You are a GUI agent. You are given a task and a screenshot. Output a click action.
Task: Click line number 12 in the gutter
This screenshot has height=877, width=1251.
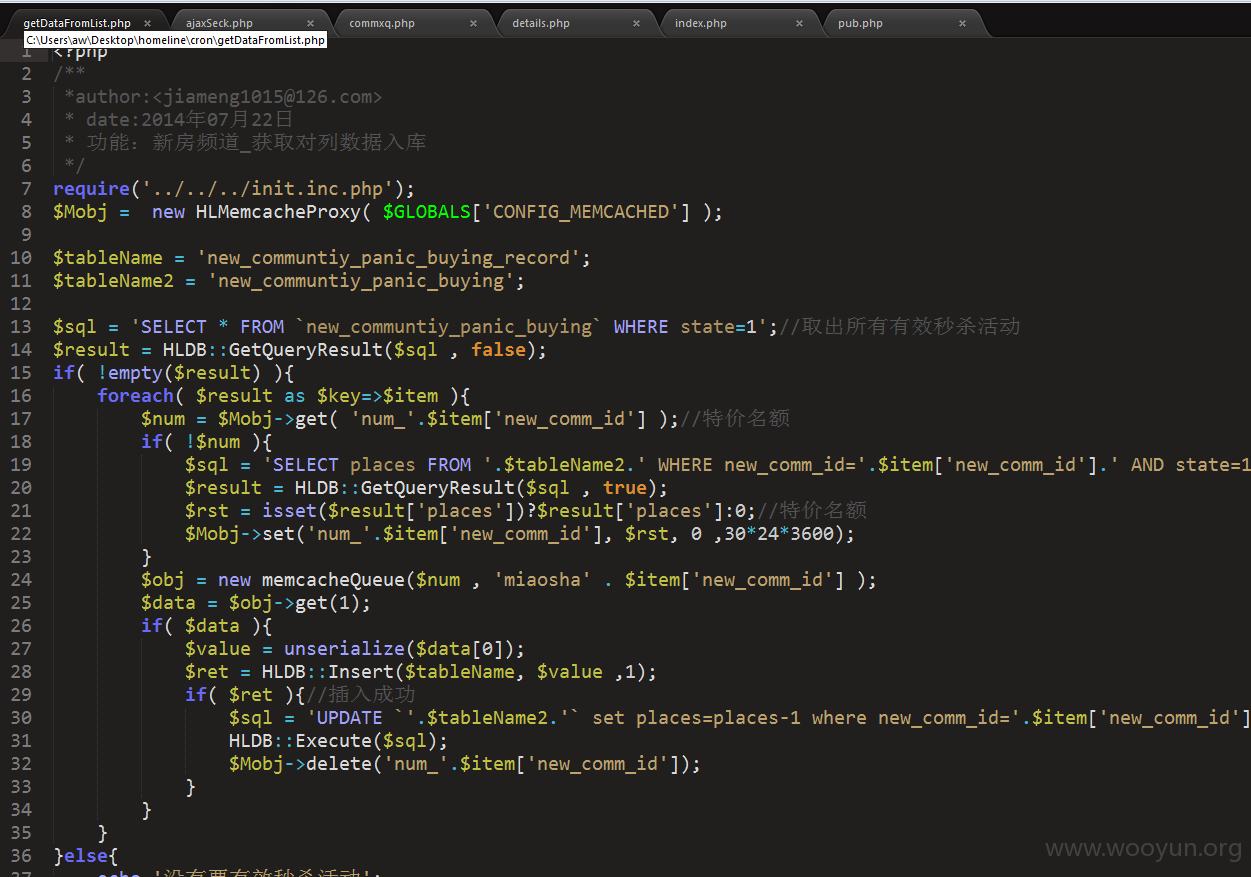point(21,304)
